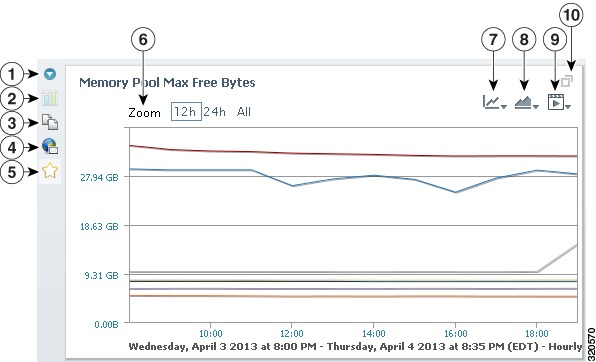Screen dimensions: 596x362
Task: Click the Memory Pool Max Free Bytes title
Action: 167,82
